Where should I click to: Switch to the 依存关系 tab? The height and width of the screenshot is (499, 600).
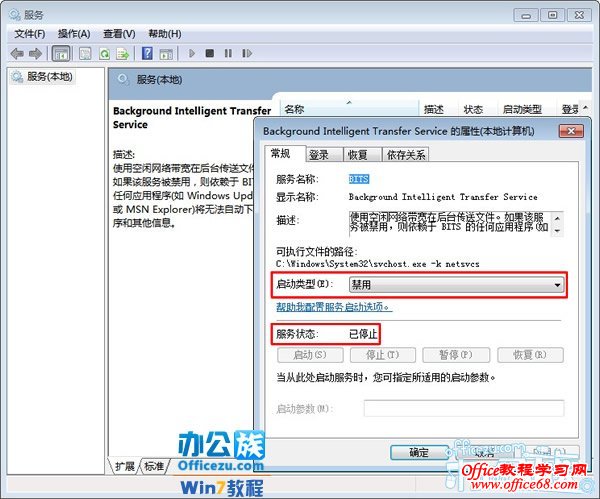pos(406,155)
